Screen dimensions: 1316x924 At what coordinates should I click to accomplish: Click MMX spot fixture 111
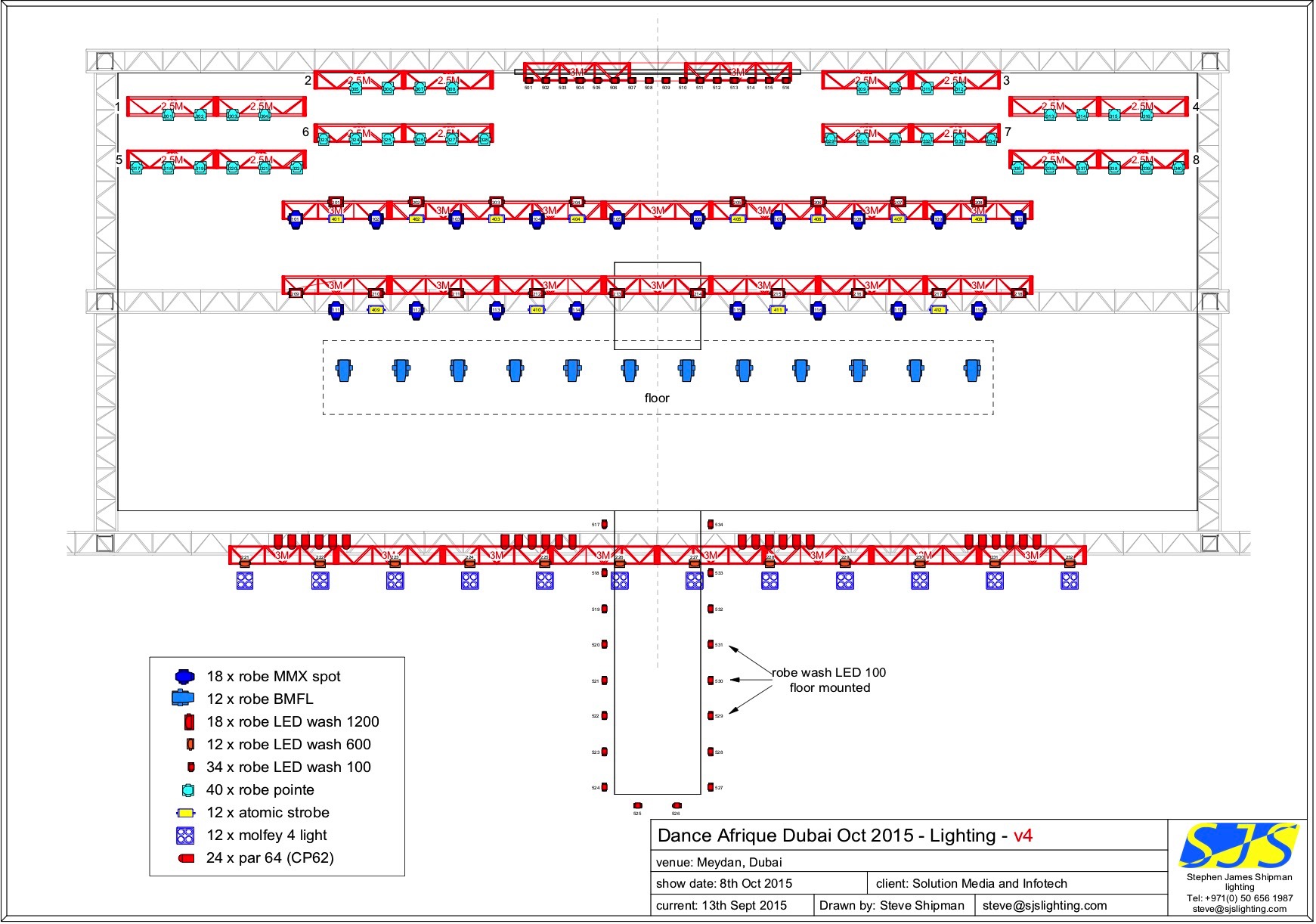[x=336, y=310]
